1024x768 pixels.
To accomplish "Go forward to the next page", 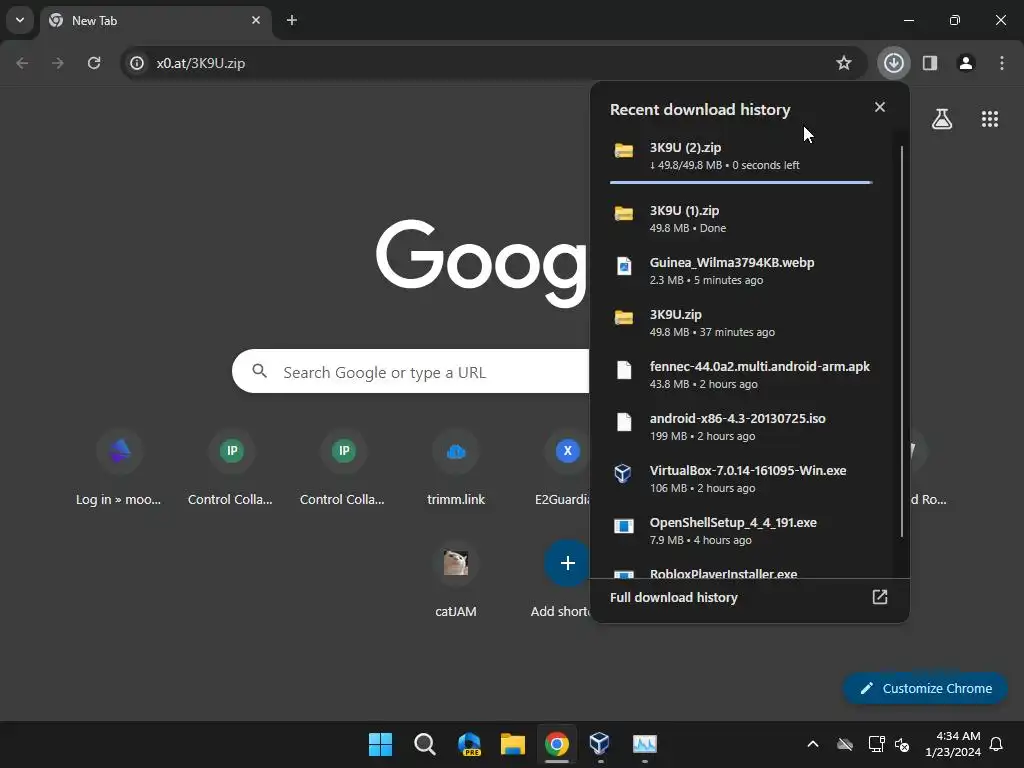I will [58, 63].
